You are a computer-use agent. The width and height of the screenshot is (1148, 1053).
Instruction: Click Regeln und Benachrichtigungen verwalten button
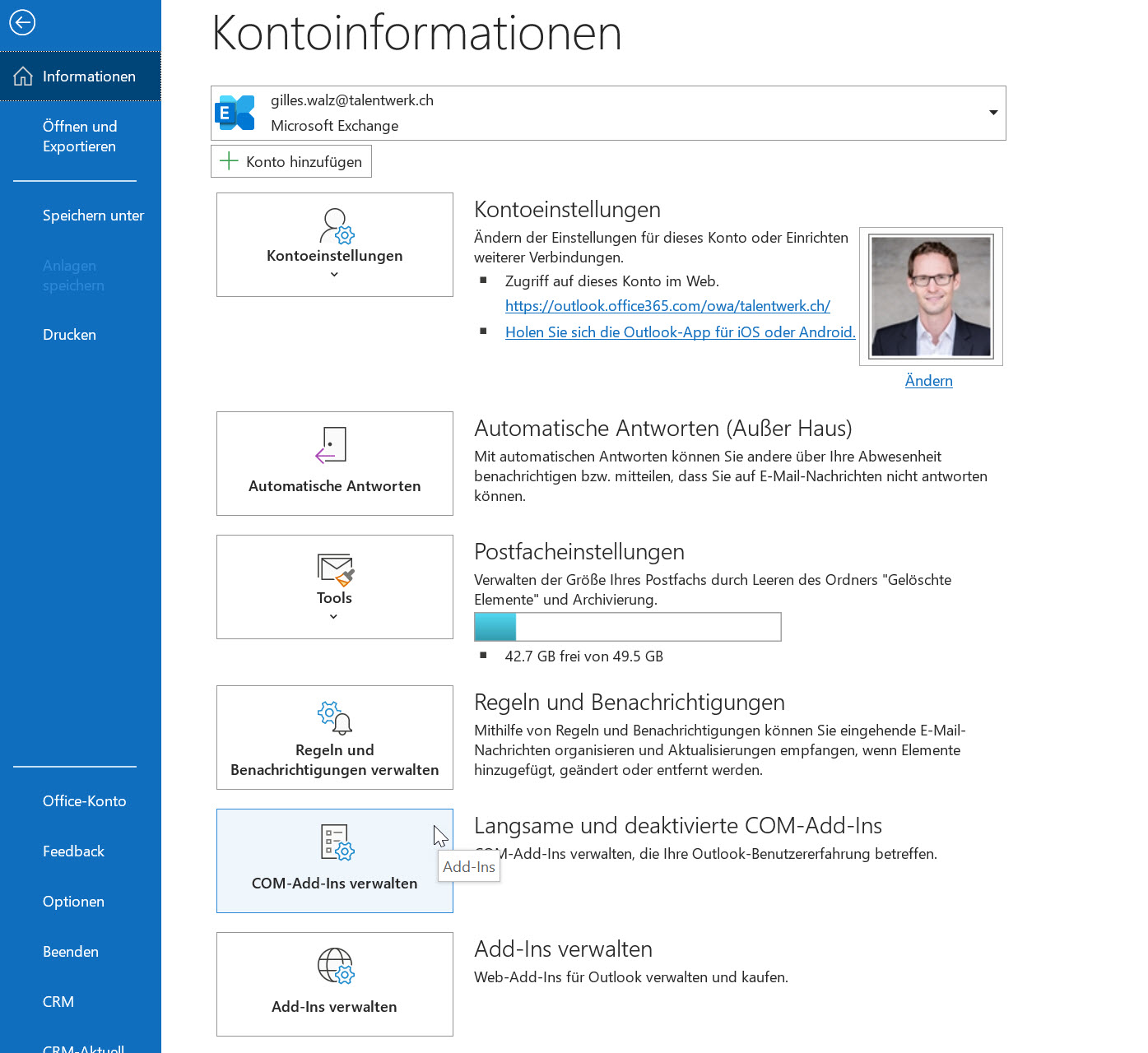(335, 738)
